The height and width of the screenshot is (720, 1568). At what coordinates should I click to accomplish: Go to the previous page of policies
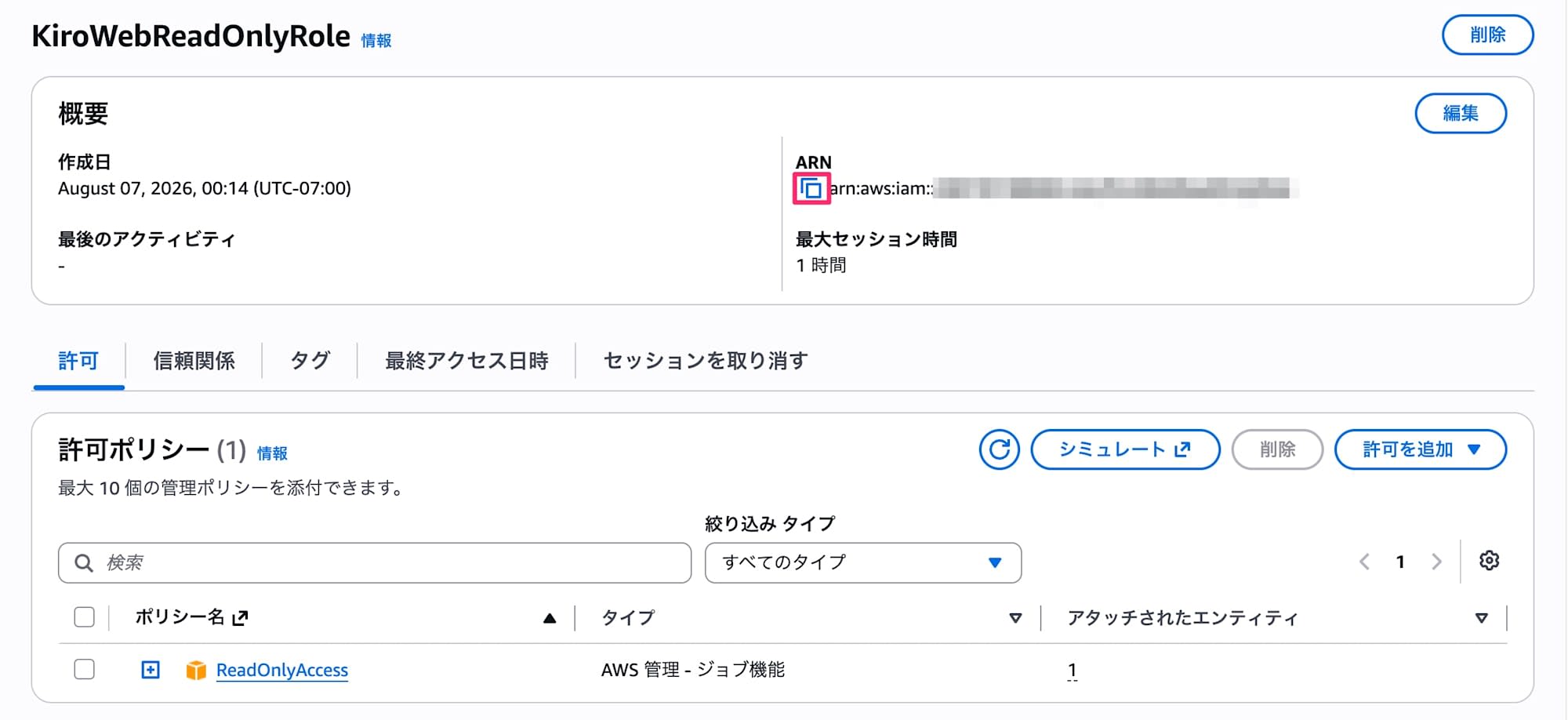click(1364, 562)
